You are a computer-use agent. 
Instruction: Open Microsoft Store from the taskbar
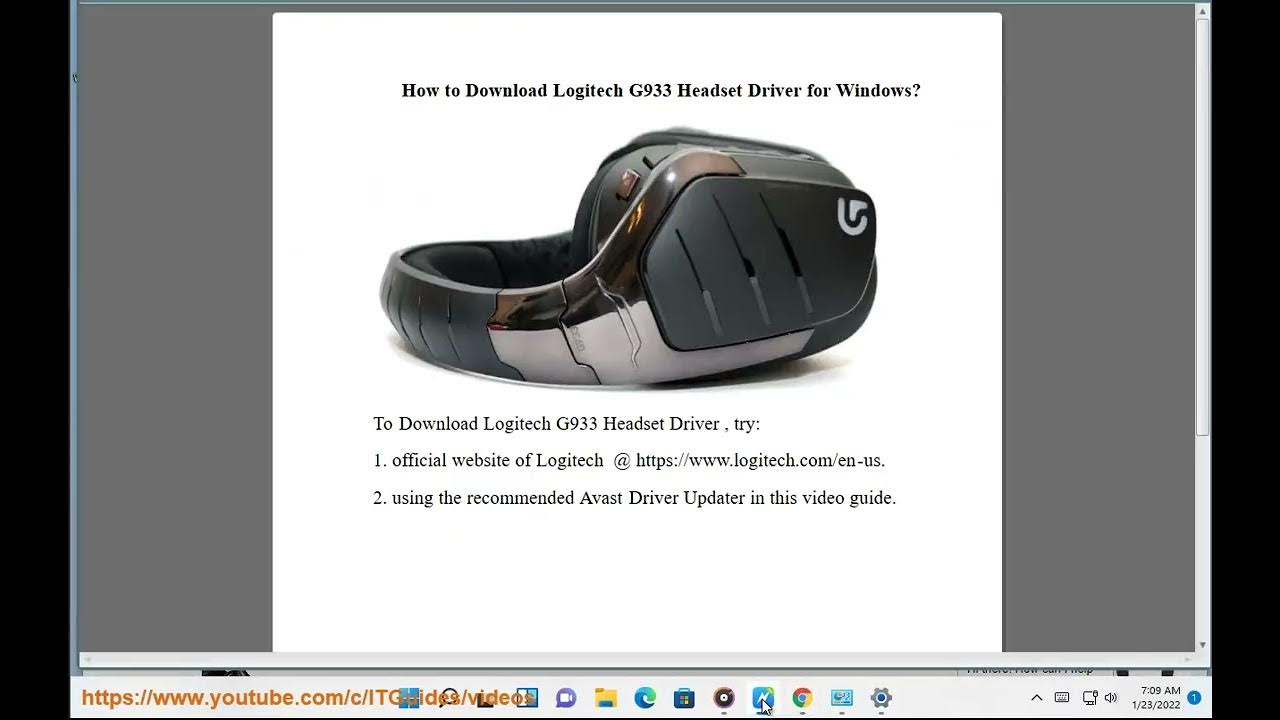pyautogui.click(x=684, y=698)
